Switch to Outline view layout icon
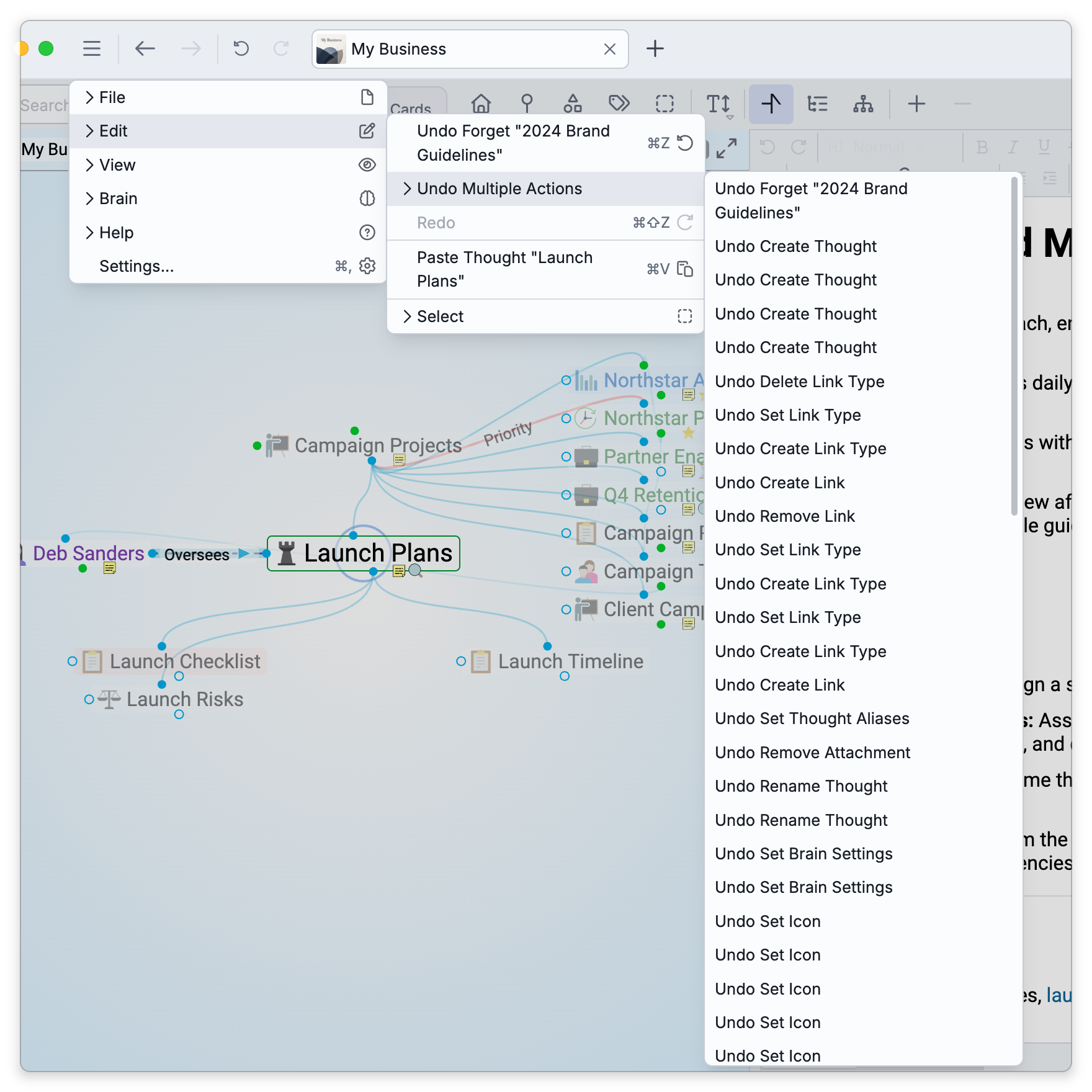 click(x=817, y=104)
